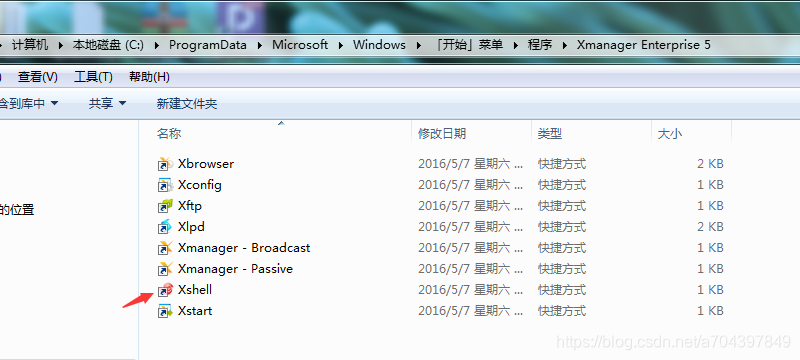The width and height of the screenshot is (800, 360).
Task: Click the Xshell file name
Action: pyautogui.click(x=195, y=290)
